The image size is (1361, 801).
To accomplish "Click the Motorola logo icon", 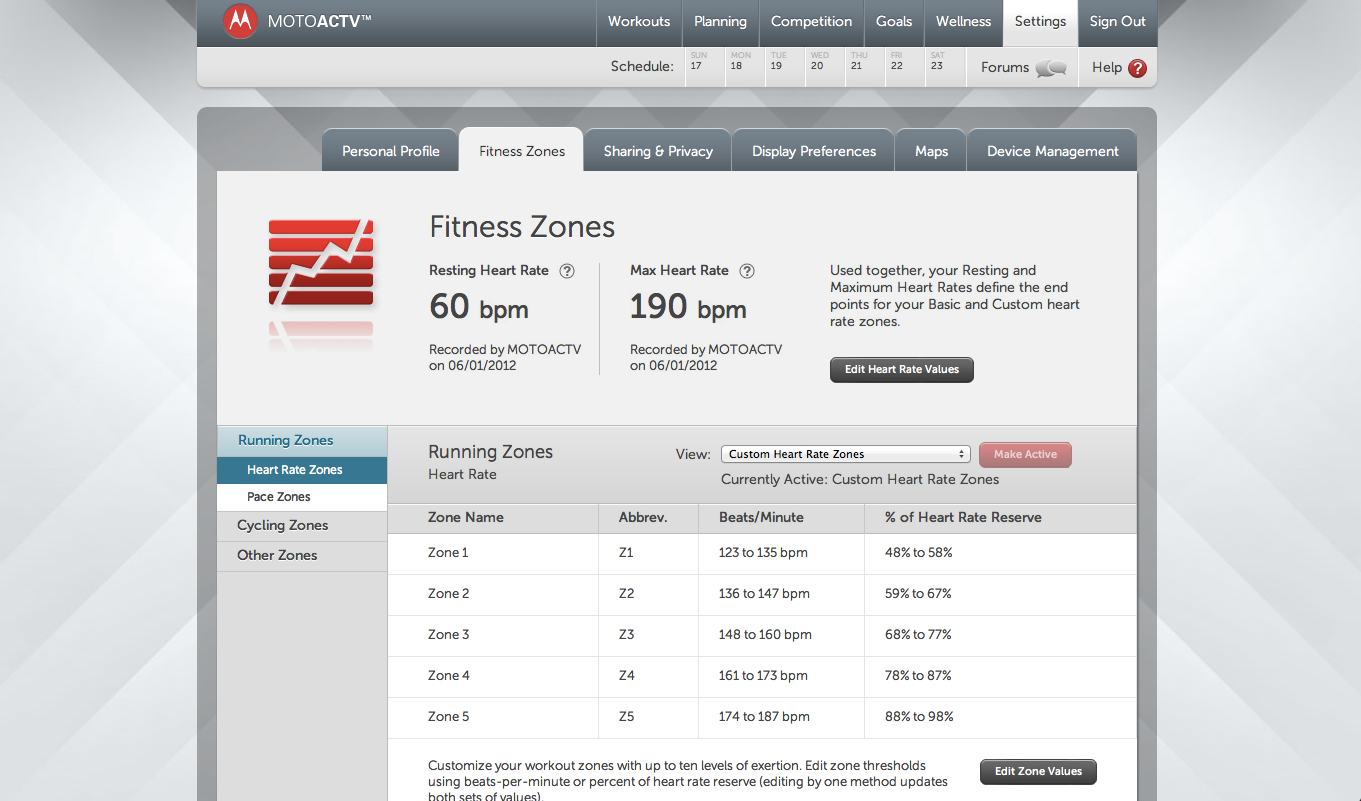I will [x=240, y=21].
